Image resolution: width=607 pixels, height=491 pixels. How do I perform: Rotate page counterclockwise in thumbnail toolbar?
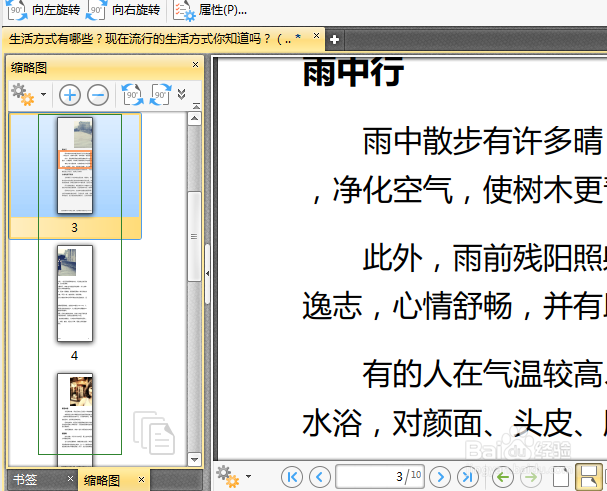pyautogui.click(x=132, y=94)
